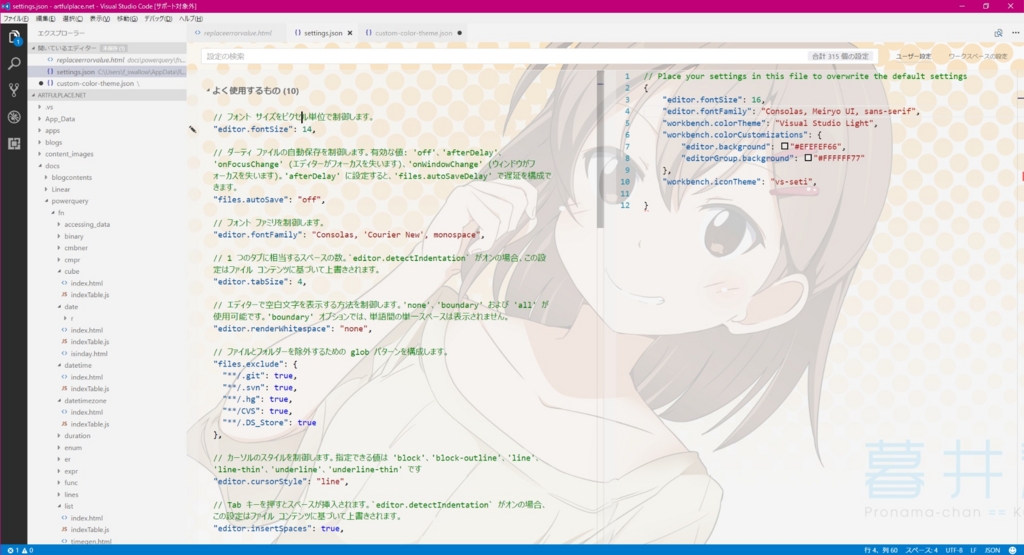This screenshot has height=555, width=1024.
Task: Click the ユーザー設定 scope link
Action: 913,56
